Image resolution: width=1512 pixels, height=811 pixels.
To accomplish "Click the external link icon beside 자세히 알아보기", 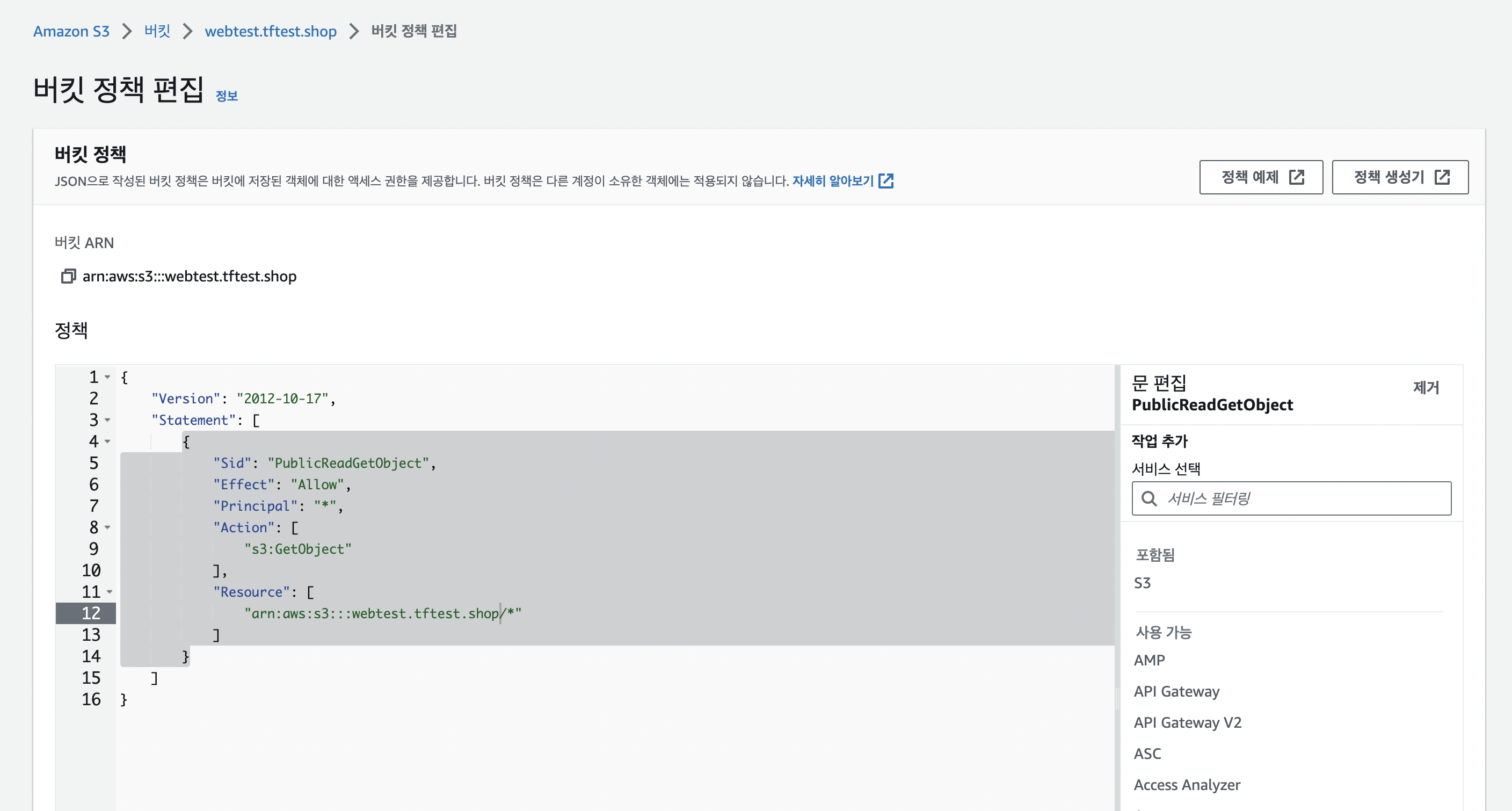I will click(886, 181).
